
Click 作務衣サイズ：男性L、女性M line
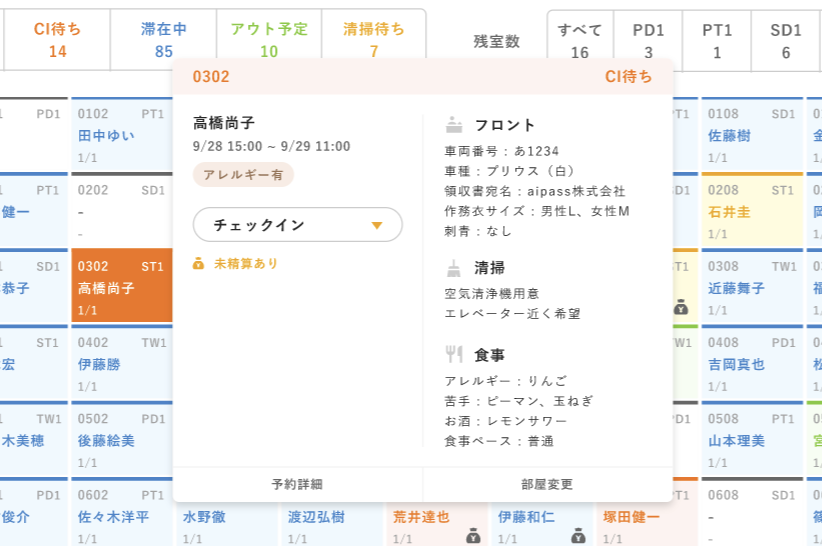537,211
